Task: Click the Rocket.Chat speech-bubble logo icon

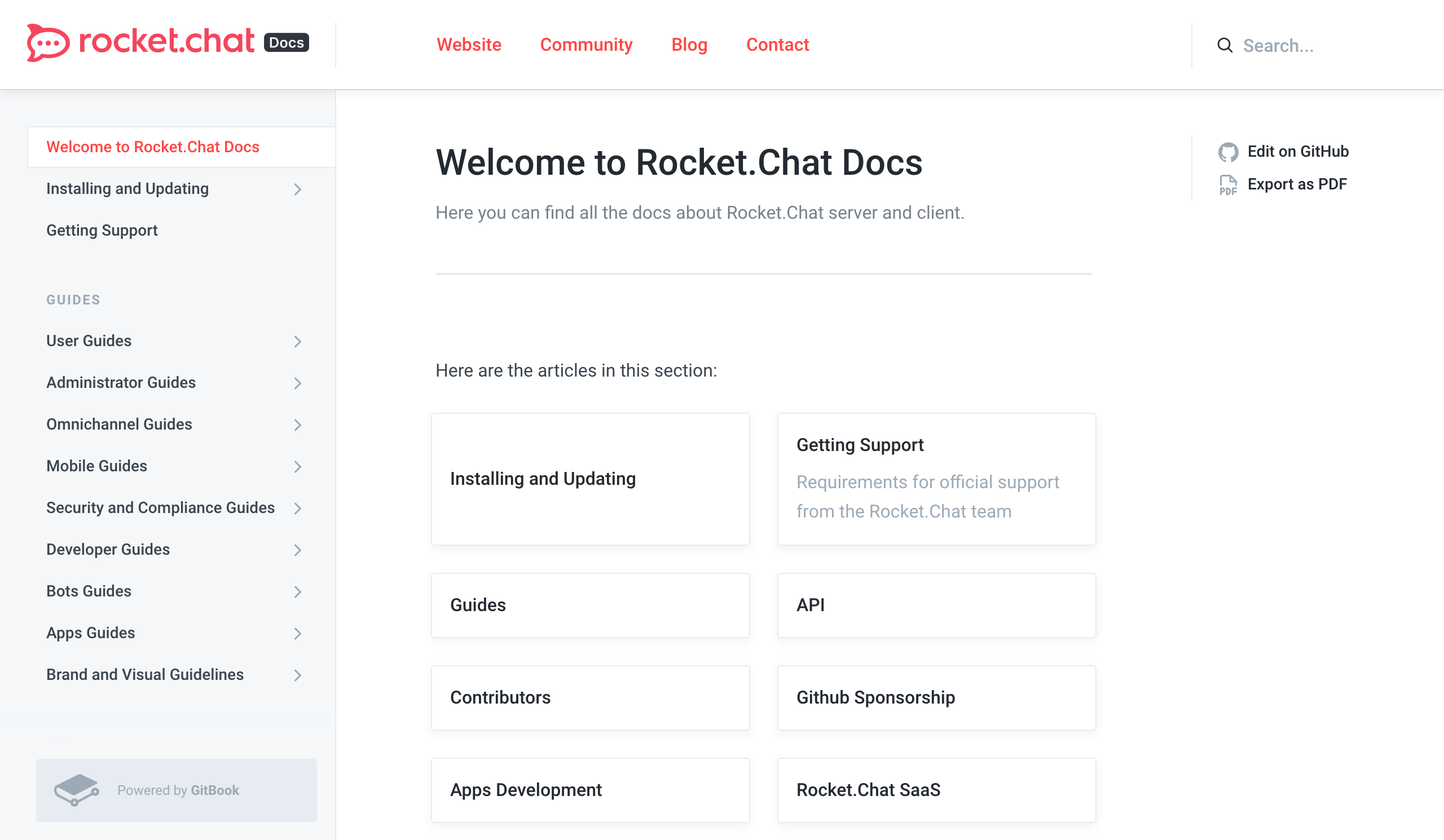Action: tap(48, 43)
